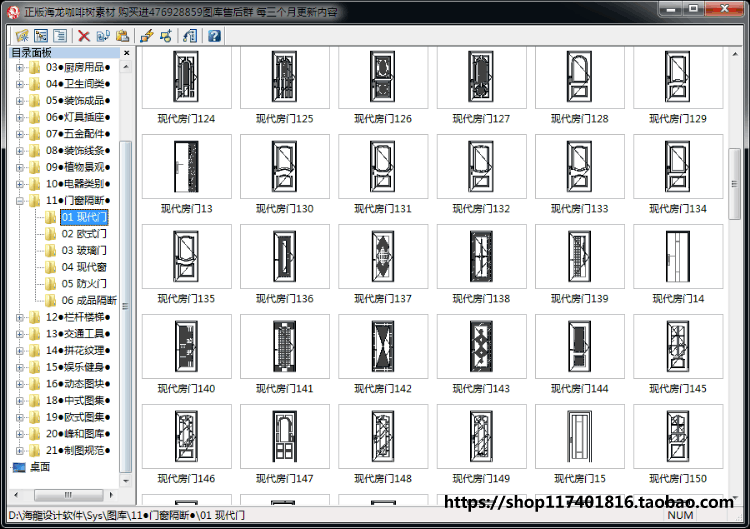
Task: Select the 现代房门14 door thumbnail
Action: click(678, 256)
